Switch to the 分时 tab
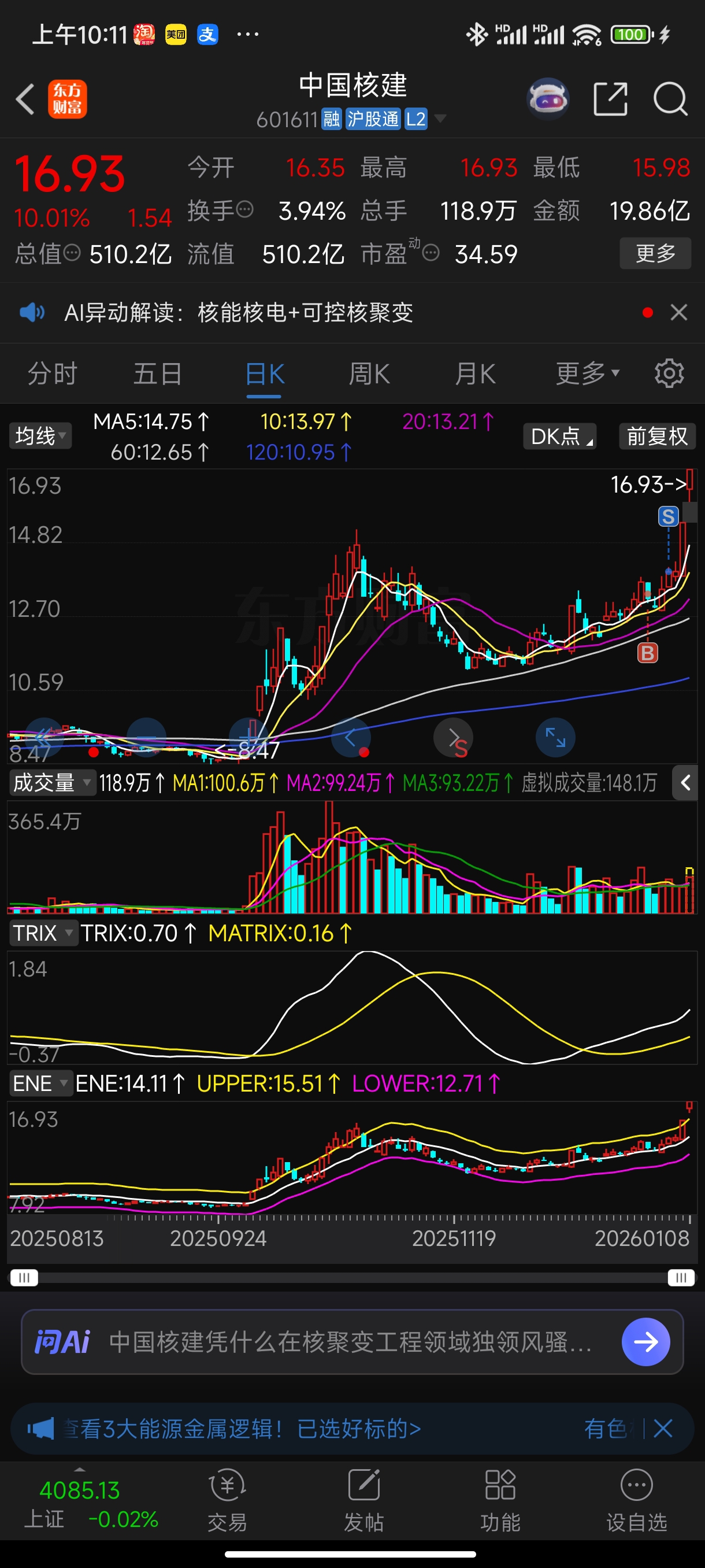The height and width of the screenshot is (1568, 705). [x=53, y=373]
